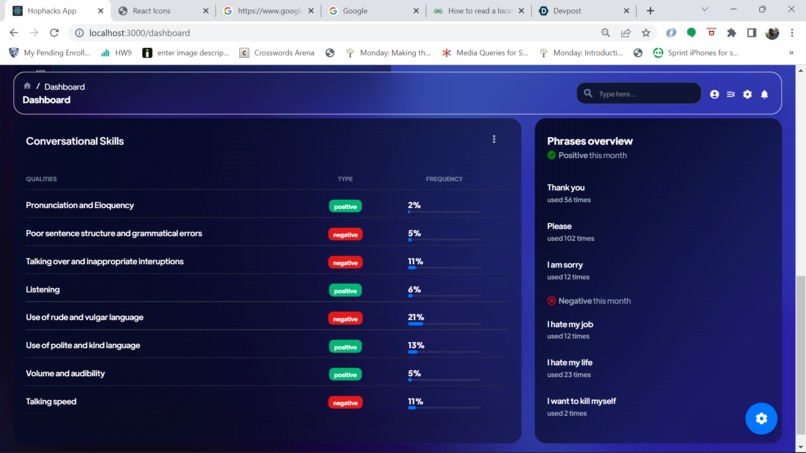Open Chrome three-dot menu
Viewport: 806px width, 453px height.
[x=792, y=33]
